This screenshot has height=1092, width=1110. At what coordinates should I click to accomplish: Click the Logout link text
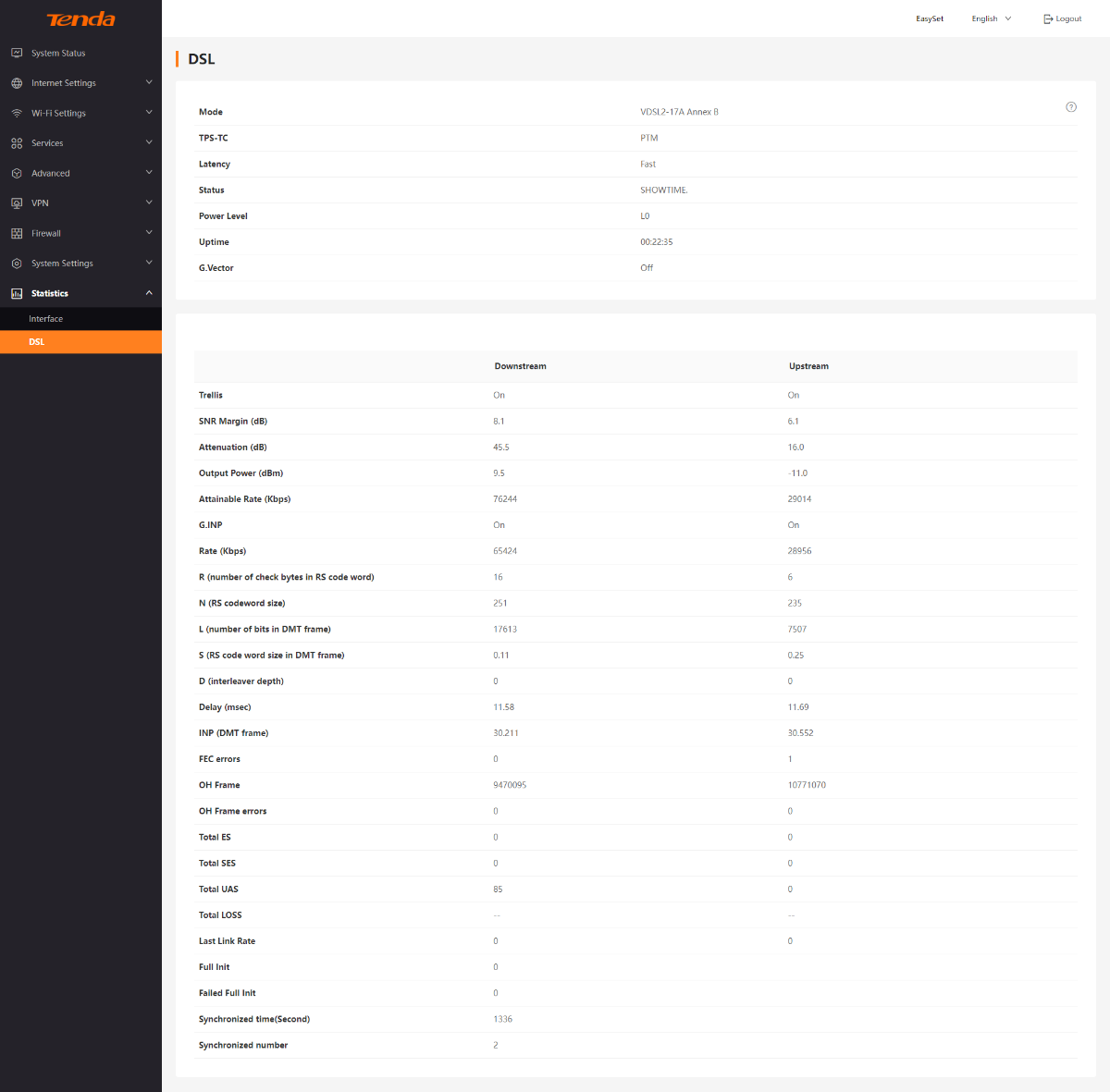pos(1068,18)
